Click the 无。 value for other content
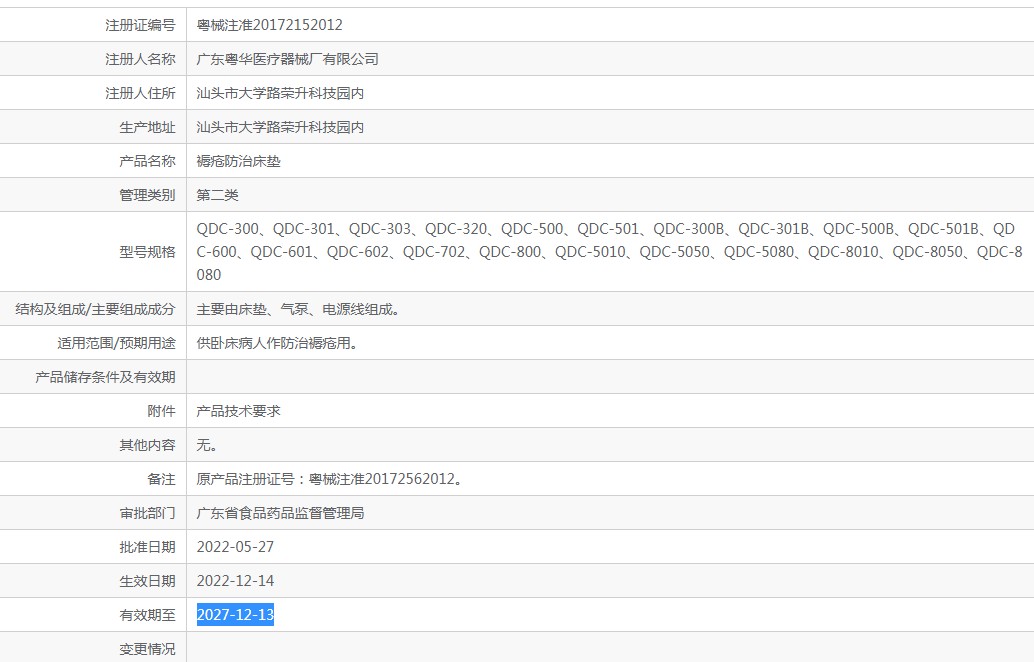 click(x=207, y=445)
